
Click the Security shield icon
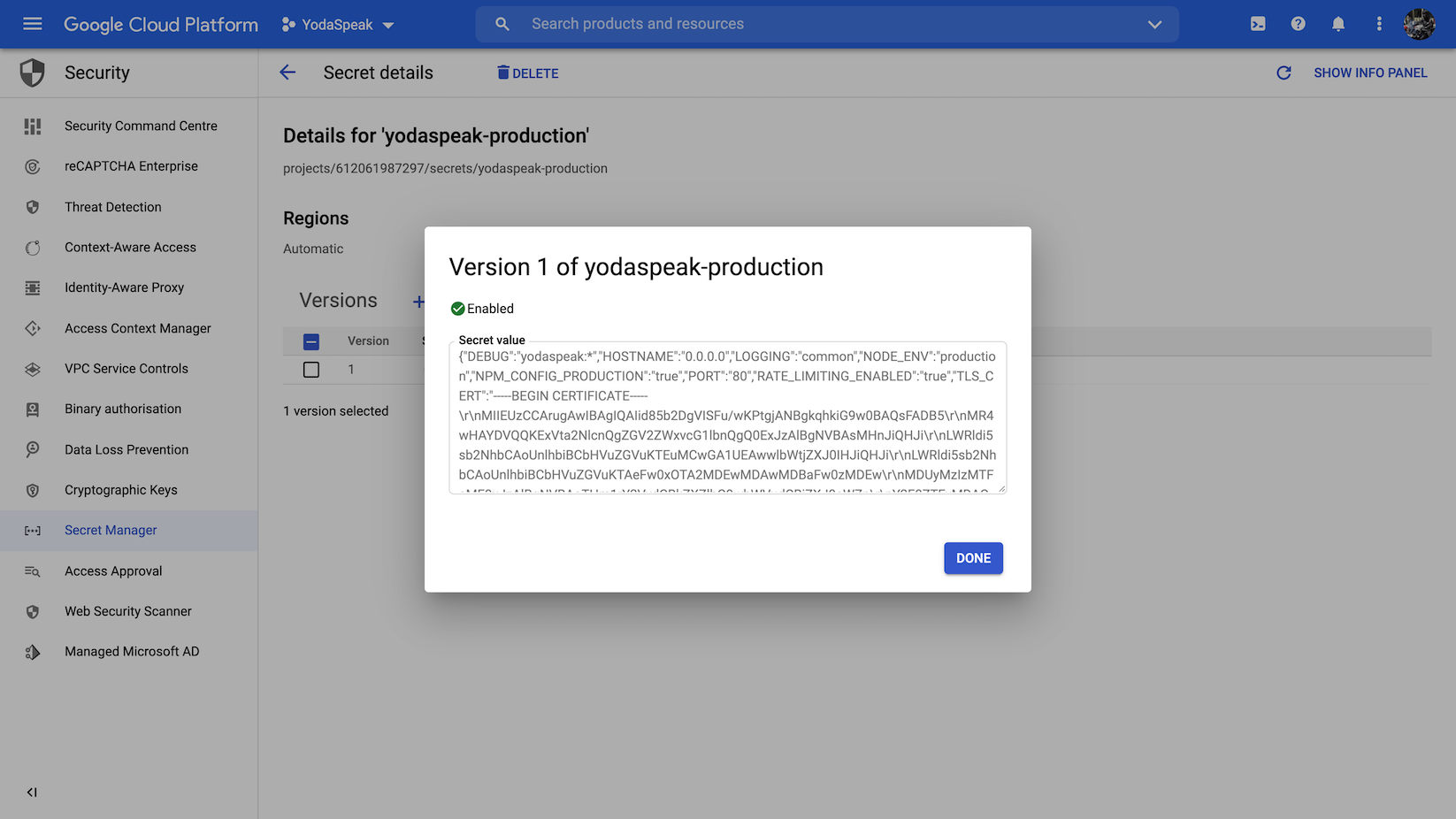tap(33, 73)
